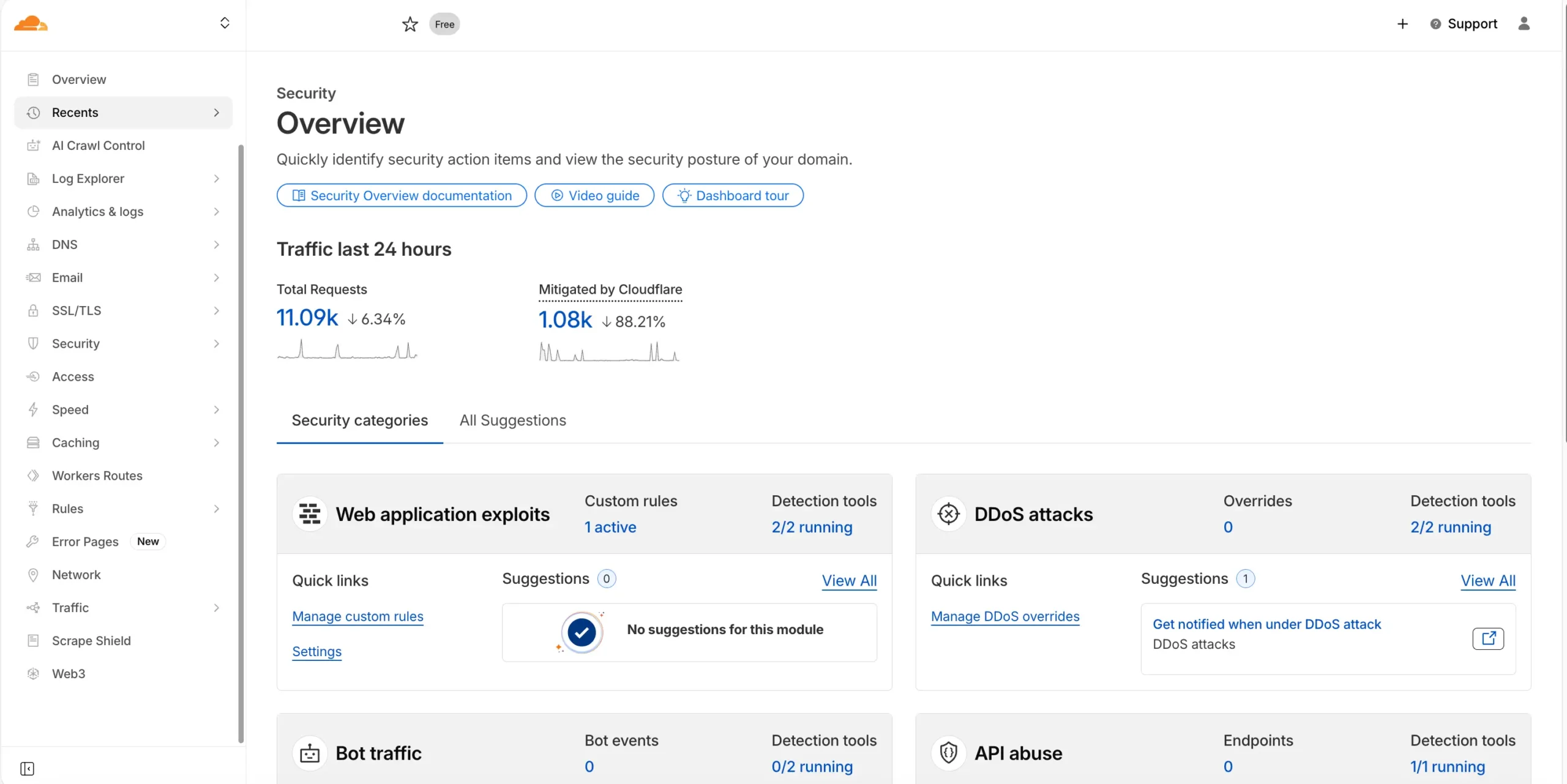The image size is (1567, 784).
Task: Click the external link icon for DDoS suggestion
Action: click(x=1488, y=640)
